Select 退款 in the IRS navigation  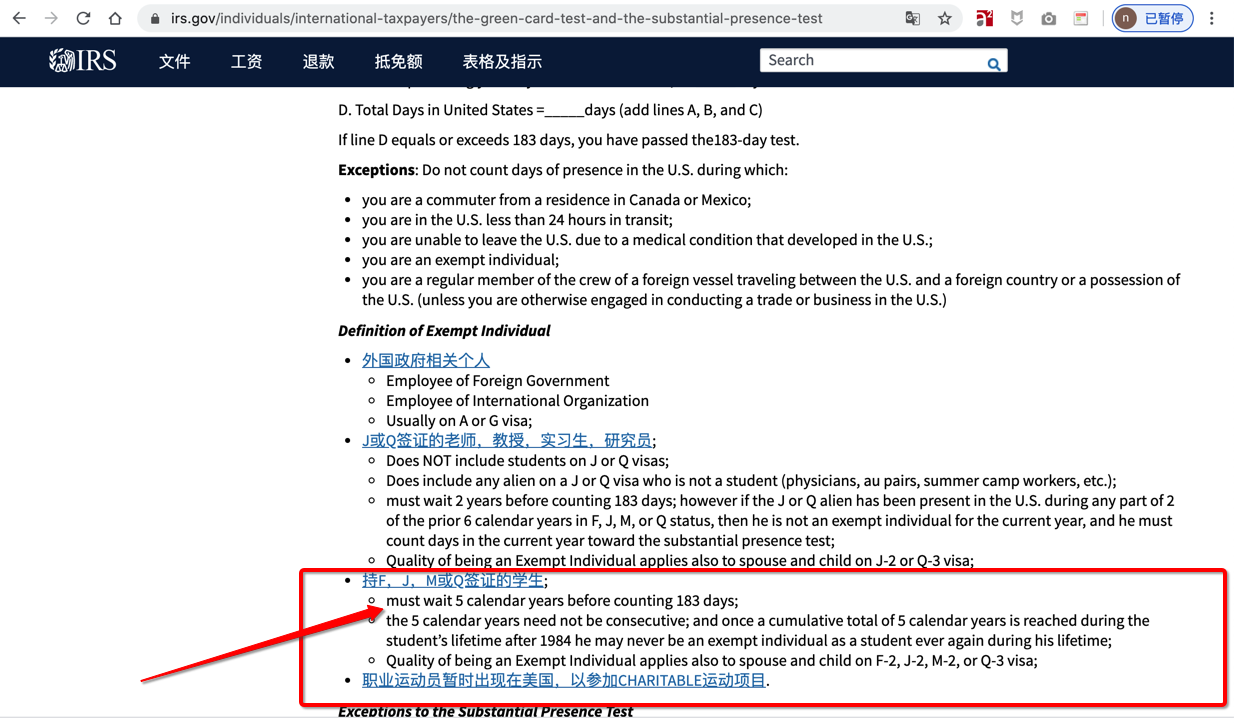(x=318, y=62)
